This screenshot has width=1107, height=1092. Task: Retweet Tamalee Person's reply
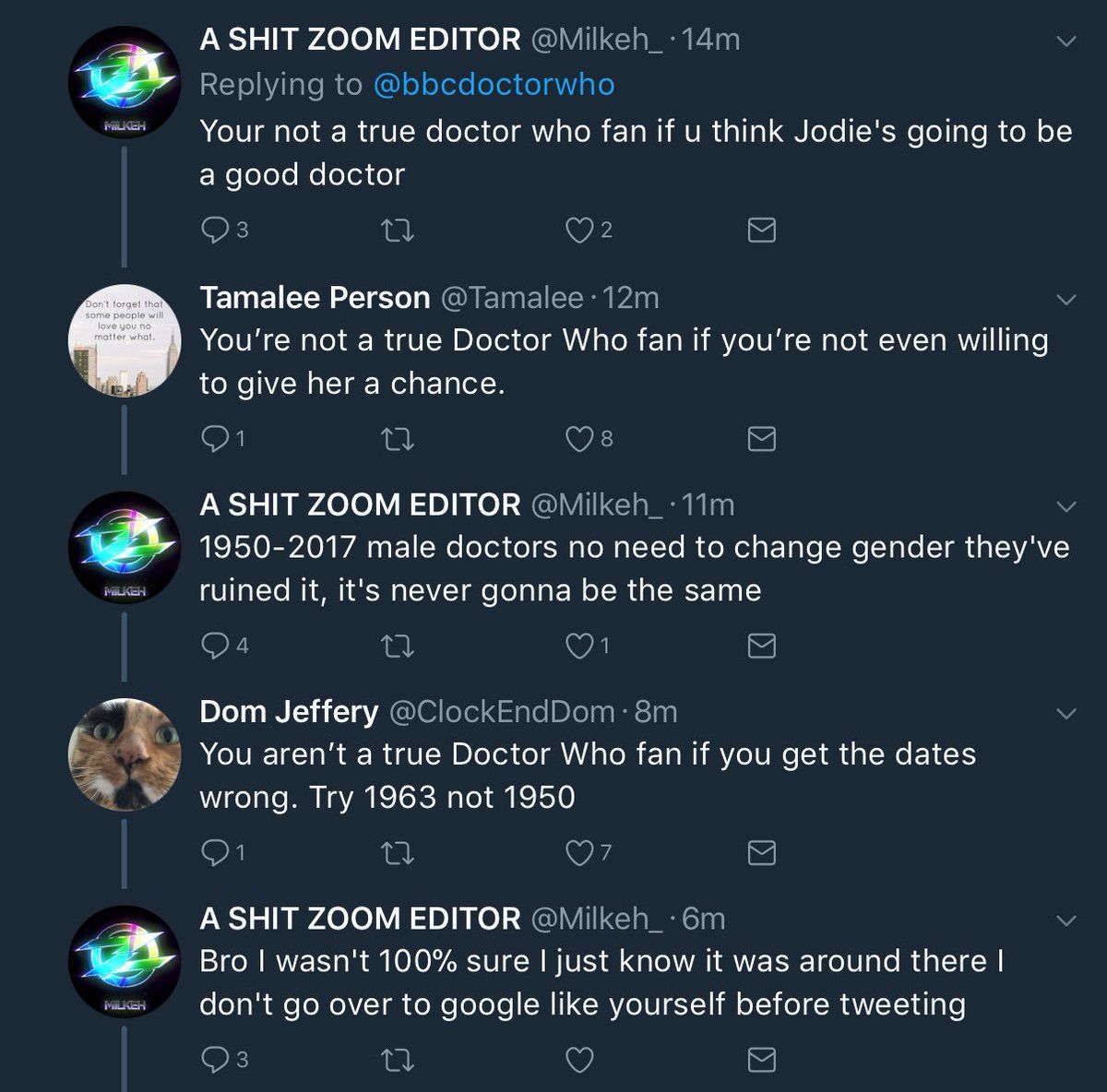398,439
